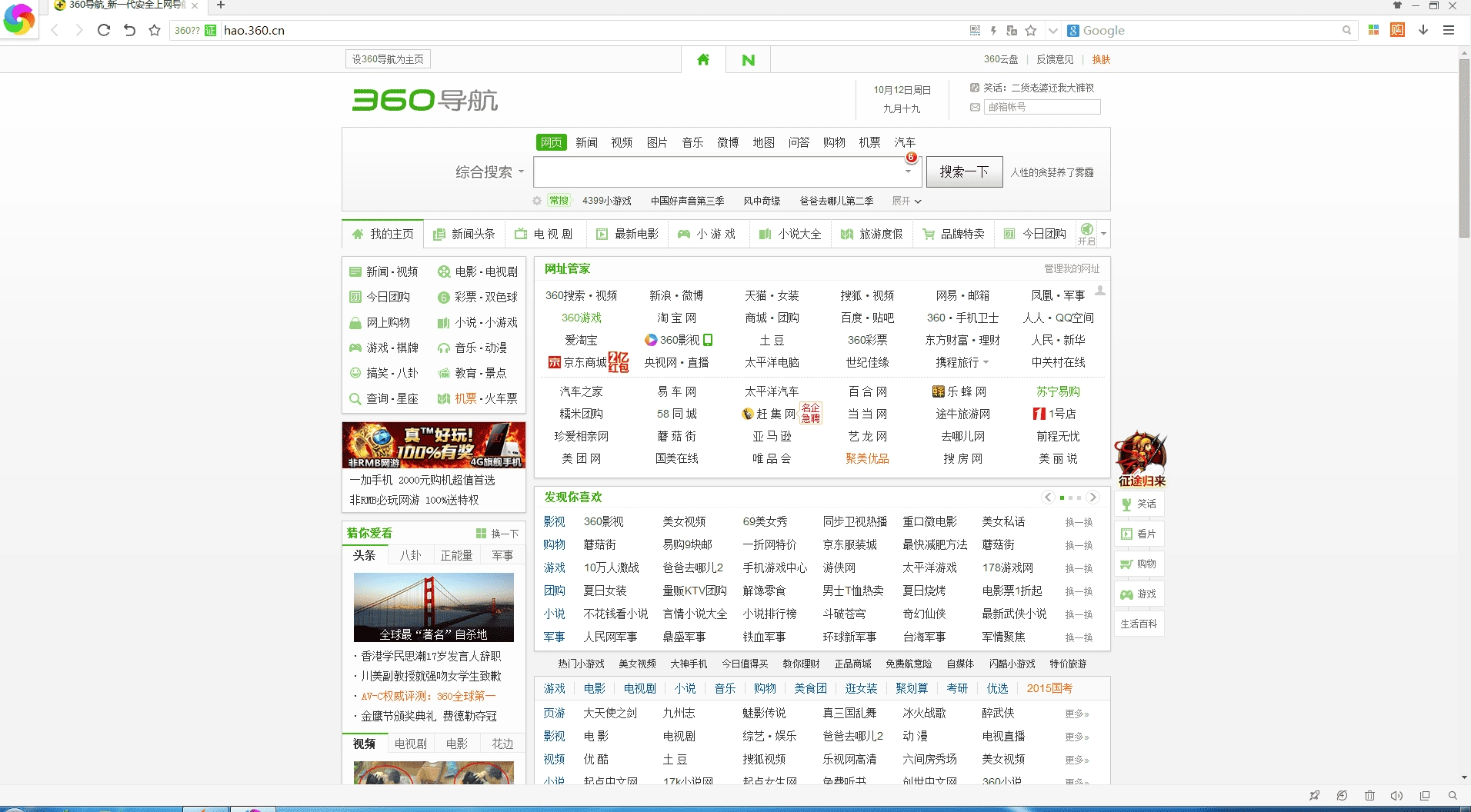Viewport: 1471px width, 812px height.
Task: Select the 音乐 search tab
Action: [x=692, y=142]
